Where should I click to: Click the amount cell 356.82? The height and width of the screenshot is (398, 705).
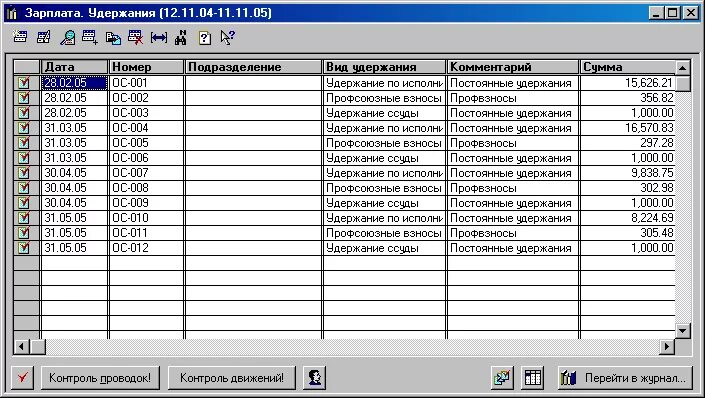(628, 98)
